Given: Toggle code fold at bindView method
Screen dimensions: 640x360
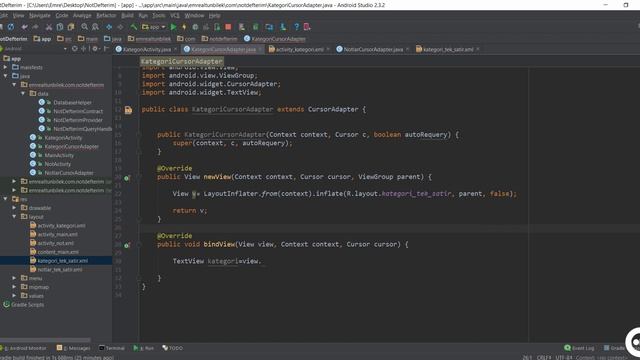Looking at the screenshot, I should tap(139, 244).
